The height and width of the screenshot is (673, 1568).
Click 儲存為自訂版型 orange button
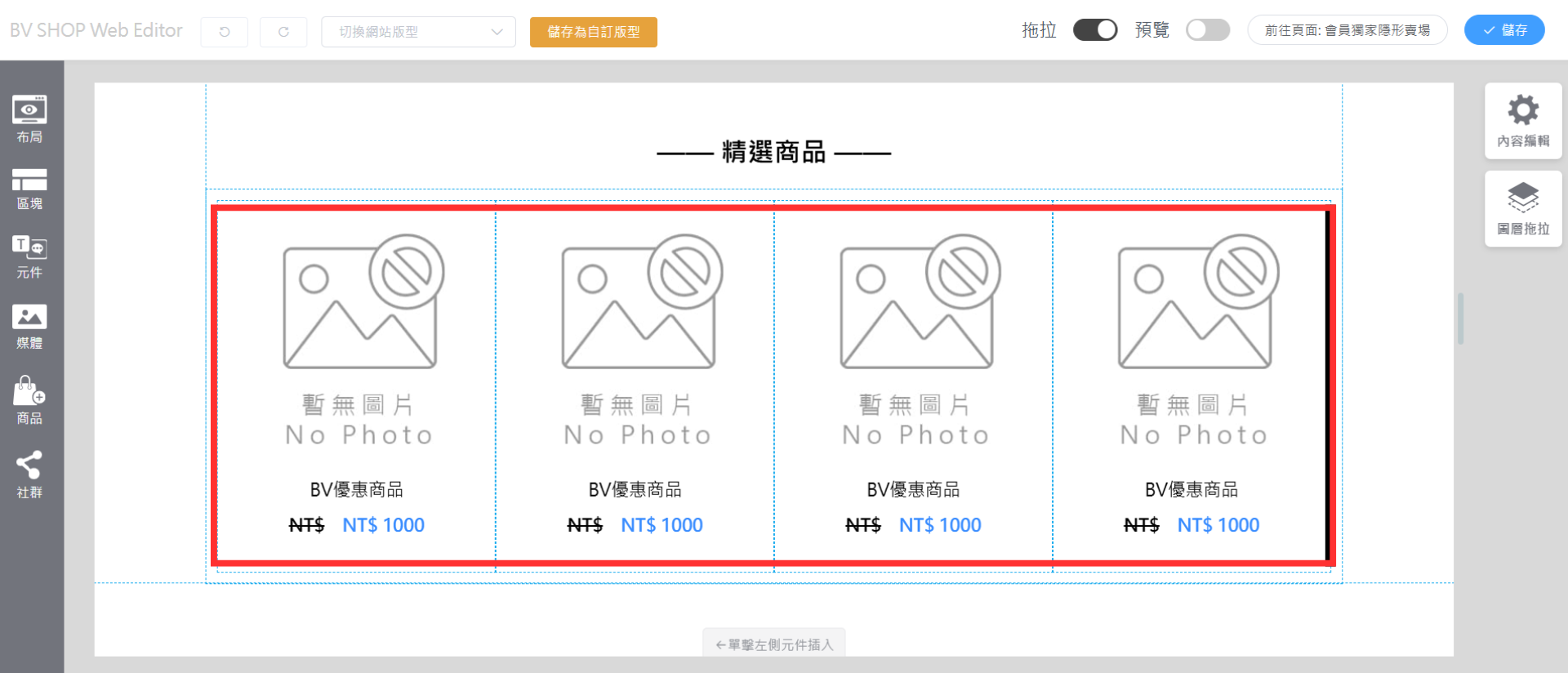tap(594, 32)
